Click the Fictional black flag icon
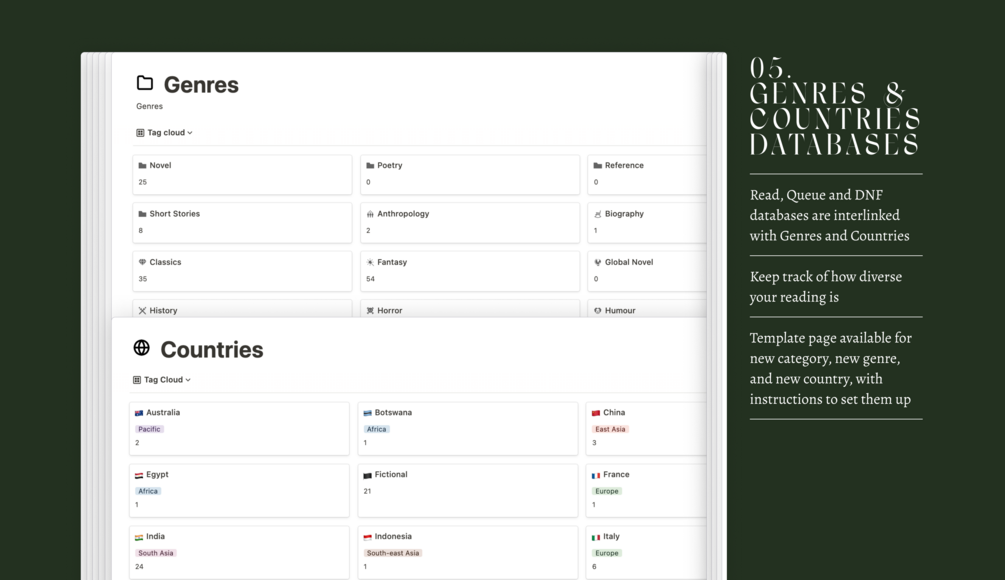Image resolution: width=1005 pixels, height=580 pixels. click(x=367, y=476)
